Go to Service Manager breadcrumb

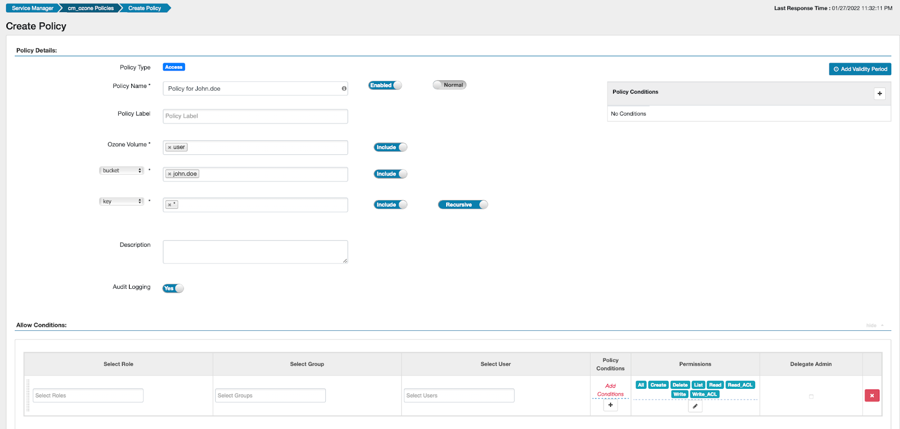(x=32, y=8)
